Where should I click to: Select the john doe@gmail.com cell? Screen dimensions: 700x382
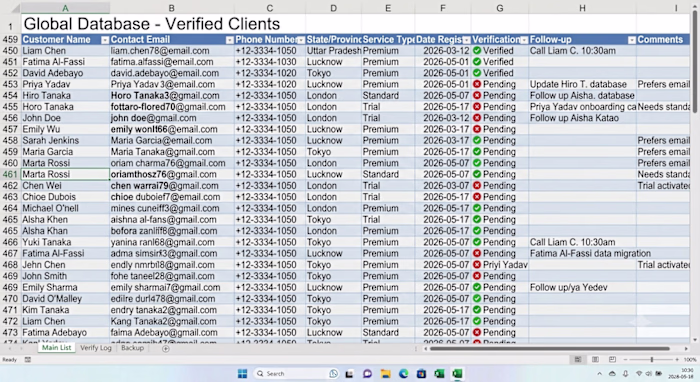172,118
